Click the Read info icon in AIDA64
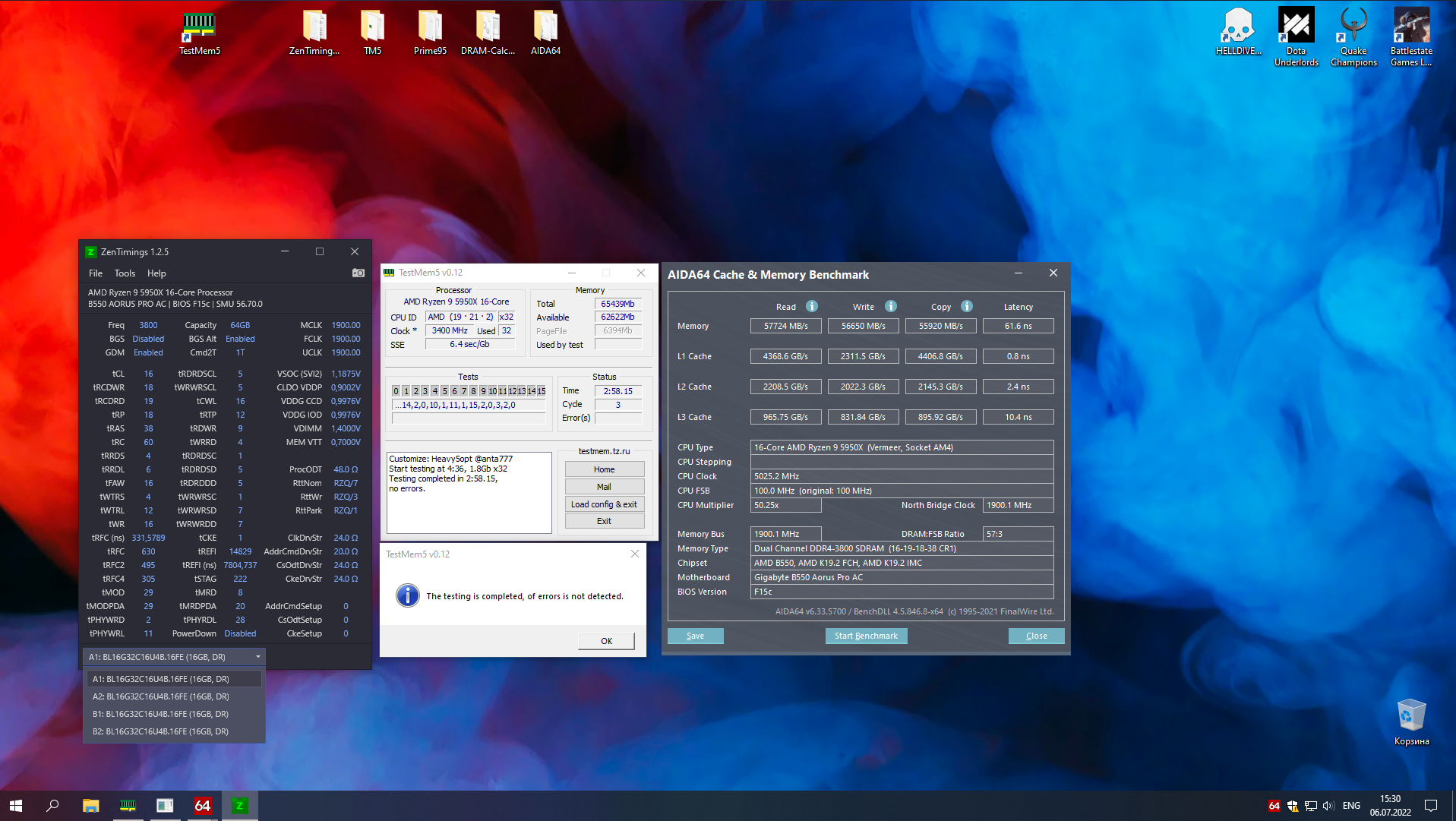Image resolution: width=1456 pixels, height=821 pixels. [x=812, y=306]
